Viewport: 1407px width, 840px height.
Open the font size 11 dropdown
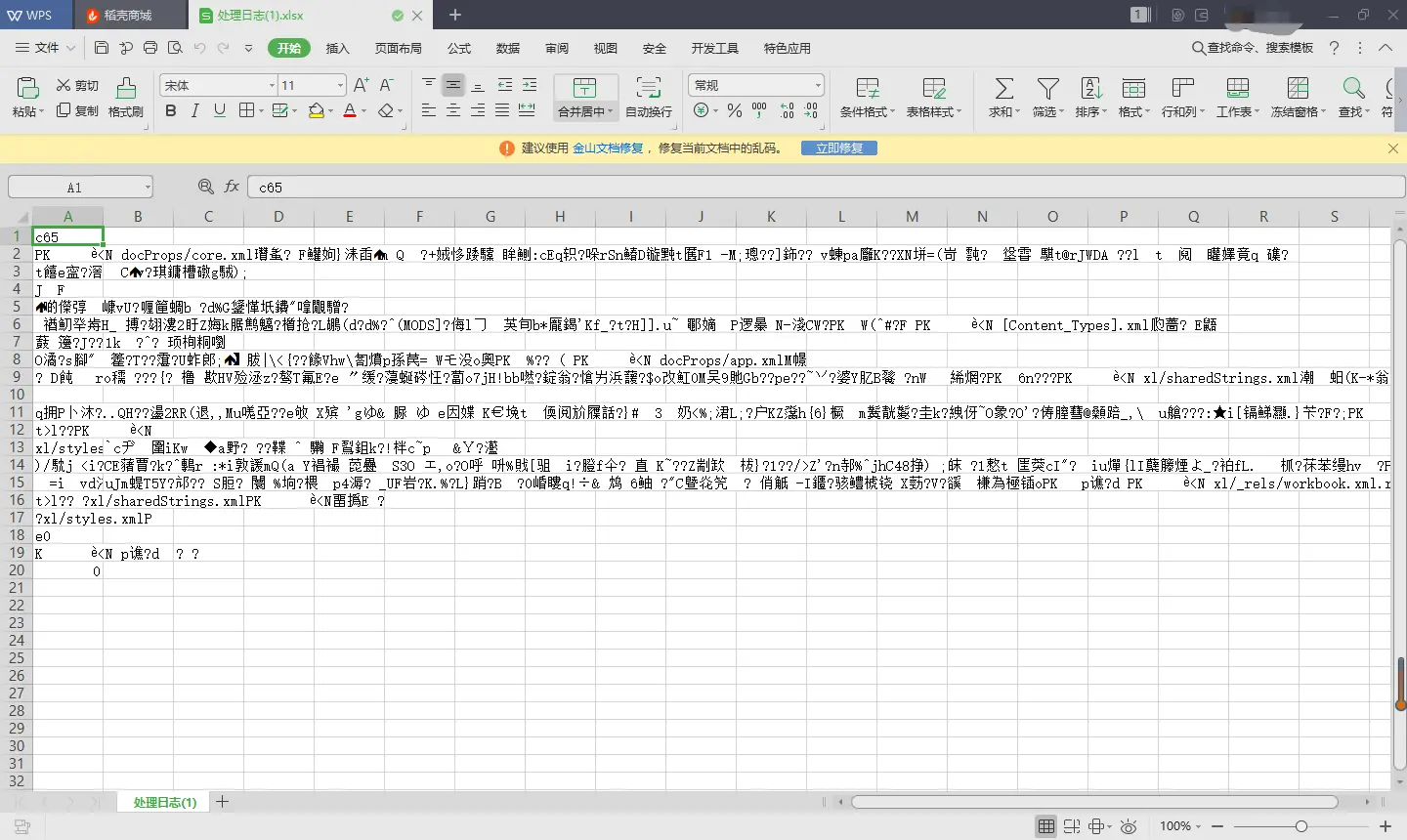[x=340, y=86]
